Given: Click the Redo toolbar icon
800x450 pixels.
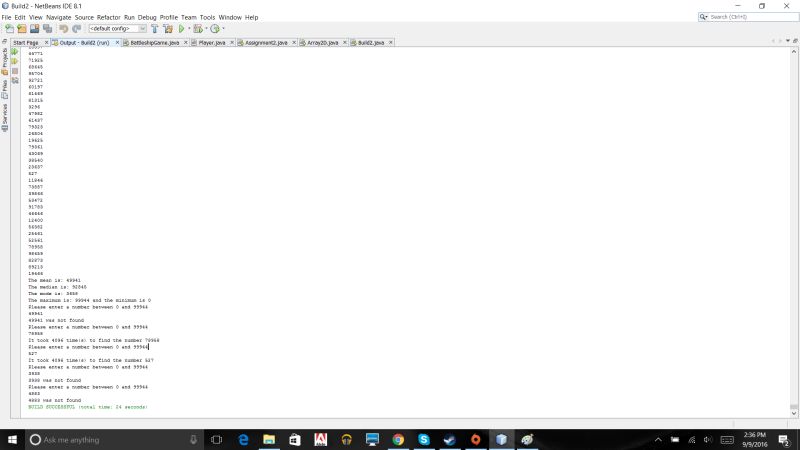Looking at the screenshot, I should pos(77,29).
